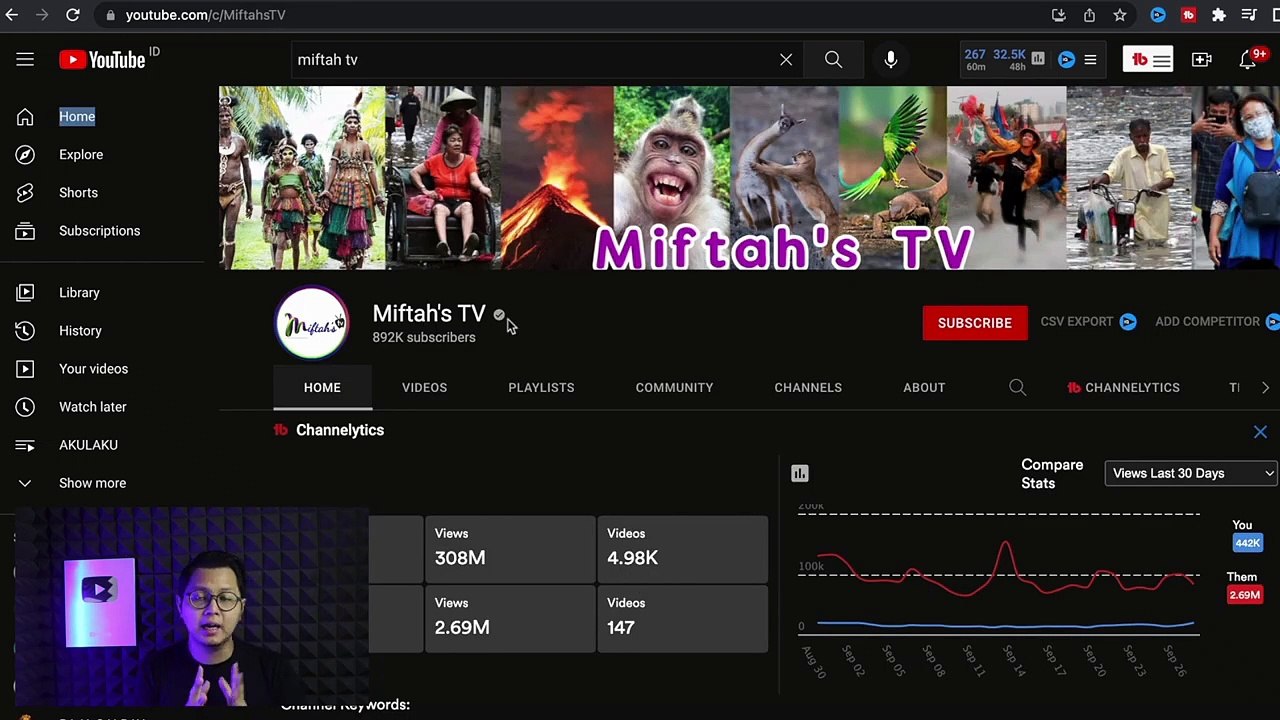This screenshot has height=720, width=1280.
Task: Click the magnifier search button
Action: 833,60
